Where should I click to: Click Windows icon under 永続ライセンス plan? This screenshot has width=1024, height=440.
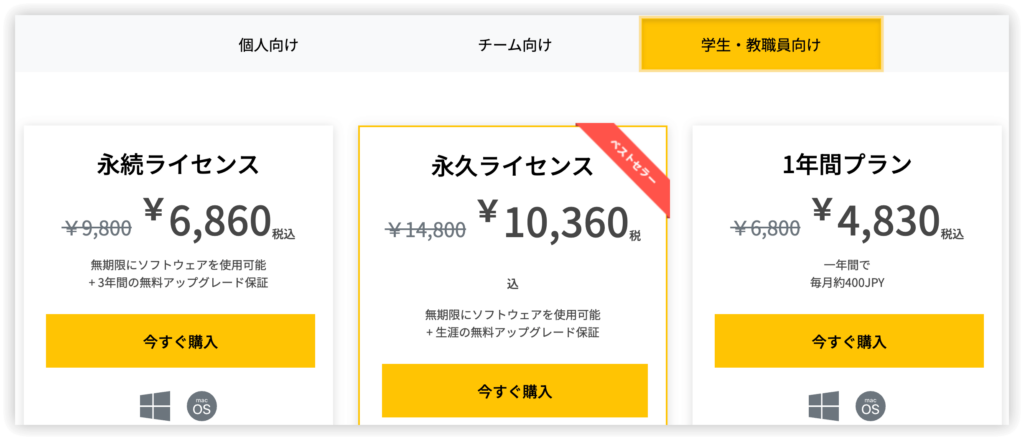pos(155,406)
